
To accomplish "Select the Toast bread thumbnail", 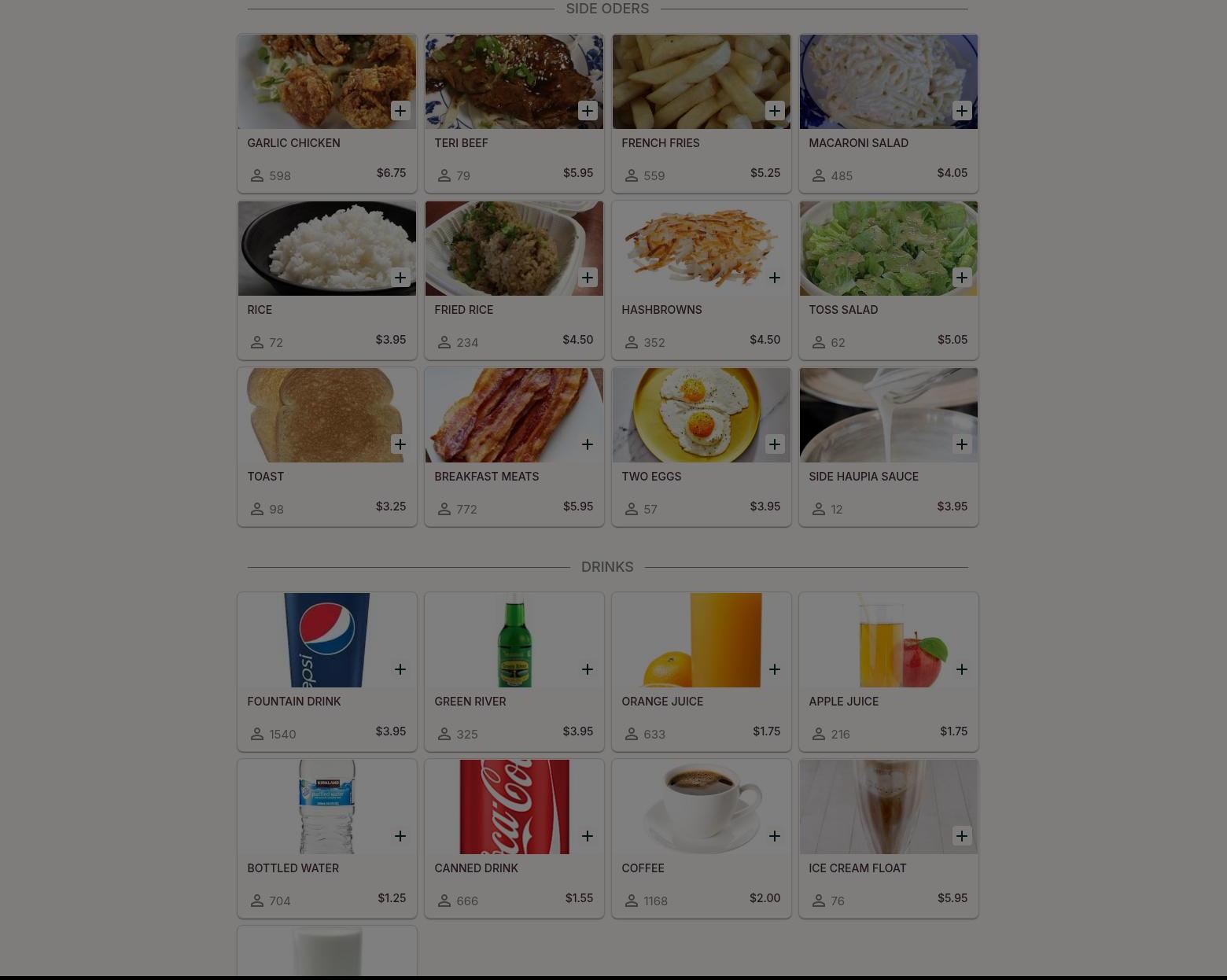I will click(x=327, y=415).
